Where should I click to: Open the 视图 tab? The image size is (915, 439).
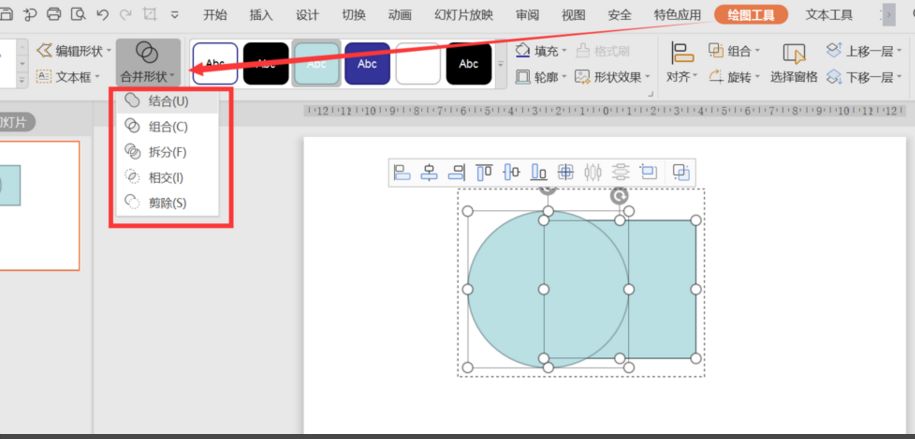(573, 15)
